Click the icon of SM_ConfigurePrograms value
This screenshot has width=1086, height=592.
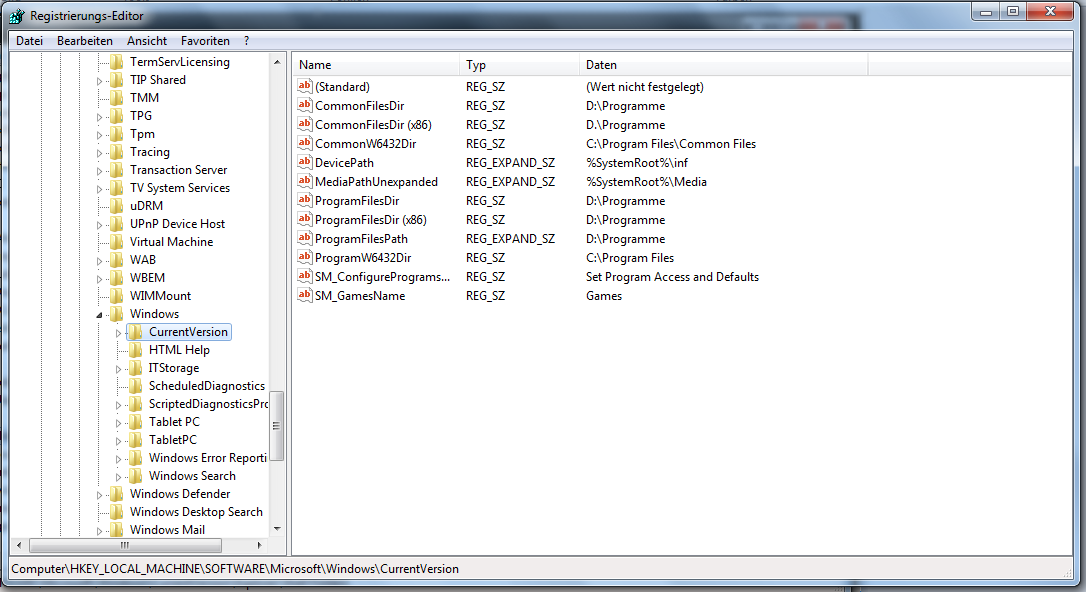[305, 276]
